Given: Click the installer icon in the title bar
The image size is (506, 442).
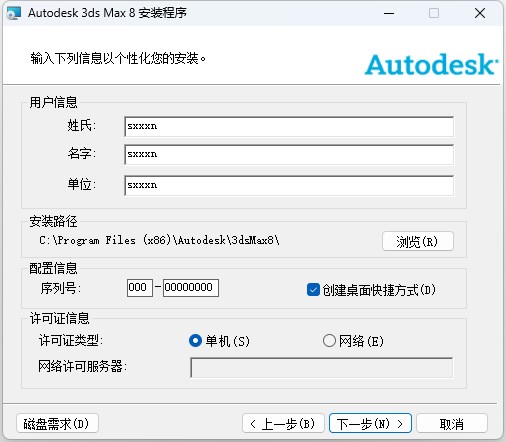Looking at the screenshot, I should coord(14,13).
